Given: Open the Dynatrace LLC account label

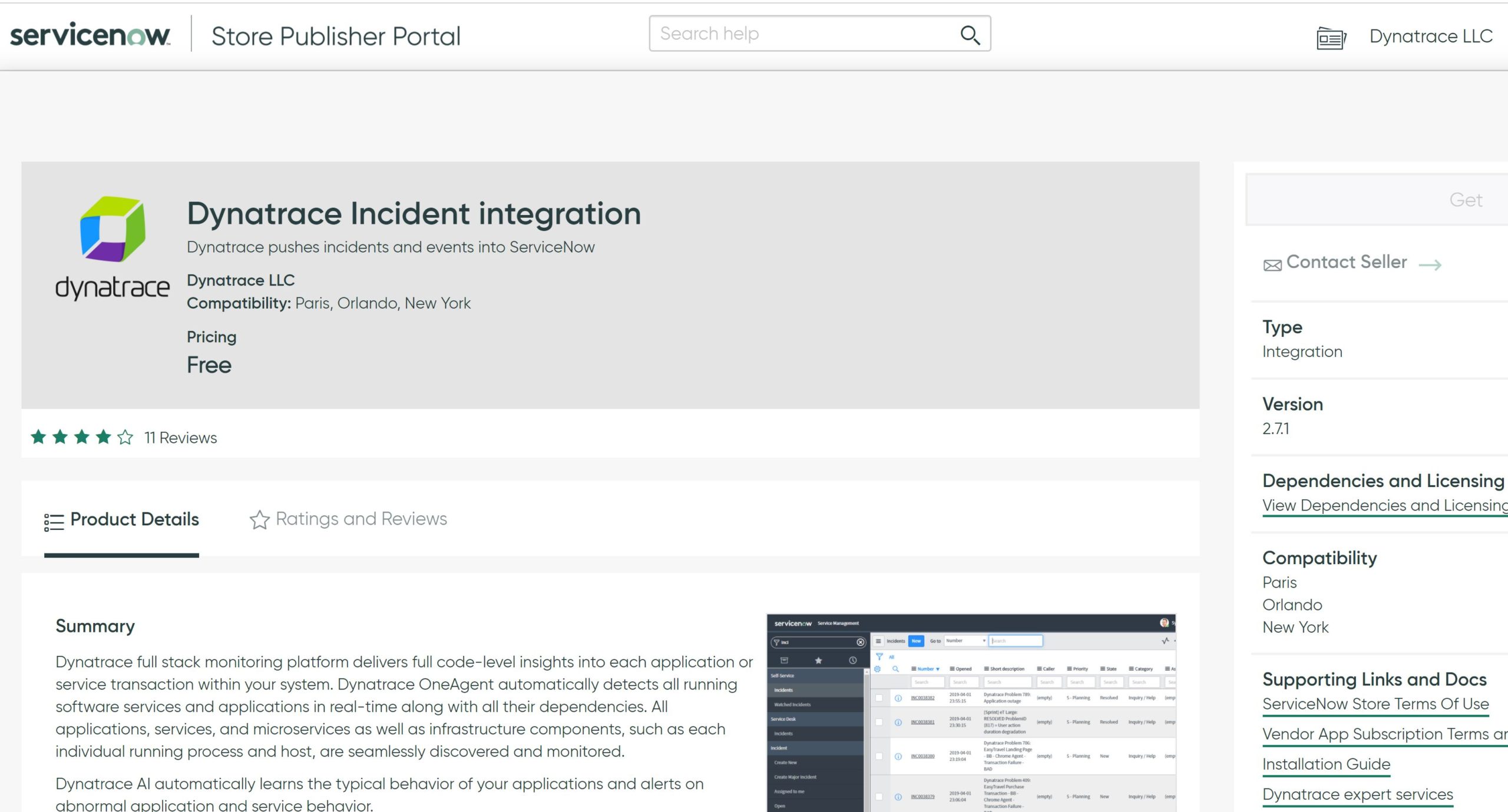Looking at the screenshot, I should coord(1430,37).
